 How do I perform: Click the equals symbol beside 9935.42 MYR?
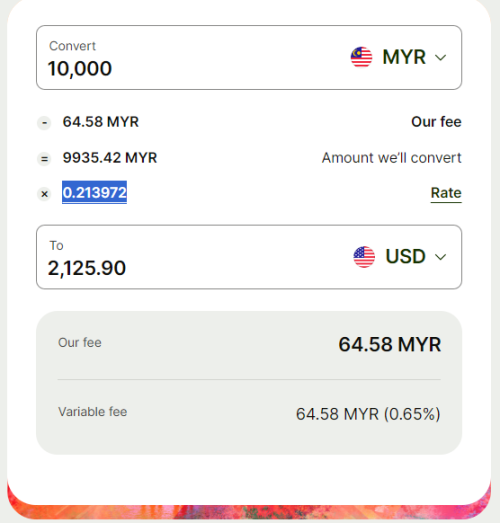44,159
